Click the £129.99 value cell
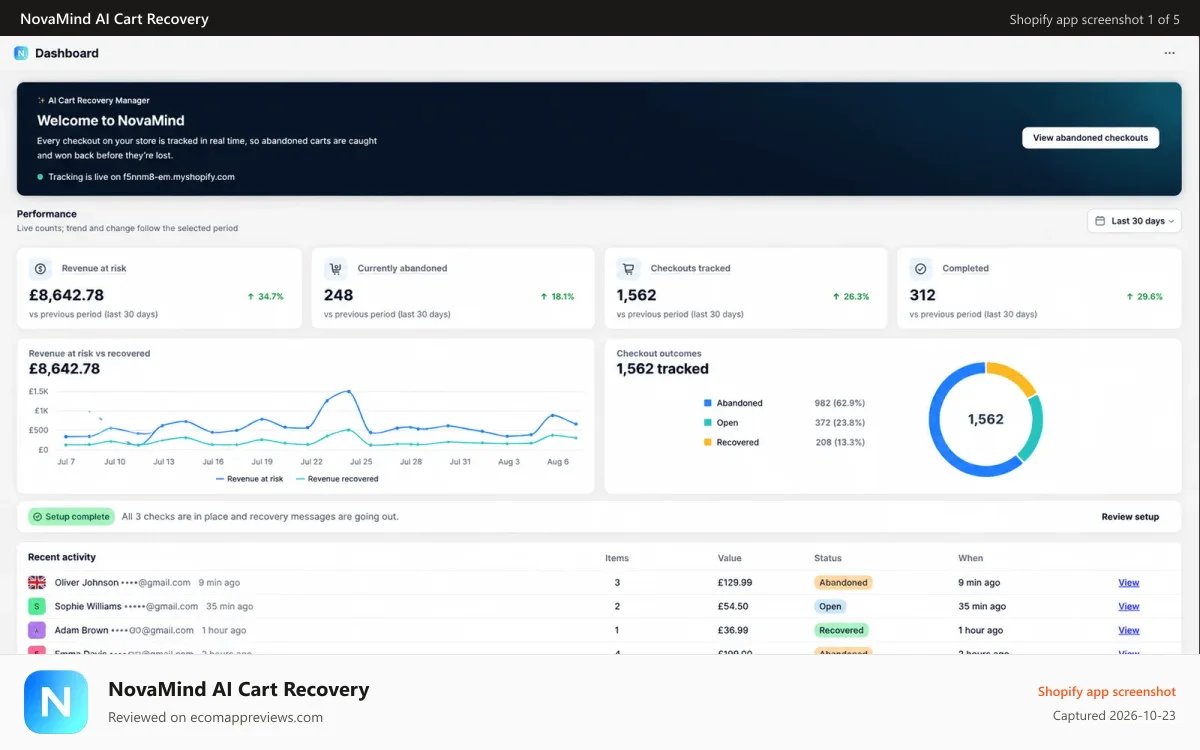This screenshot has height=750, width=1200. [735, 582]
